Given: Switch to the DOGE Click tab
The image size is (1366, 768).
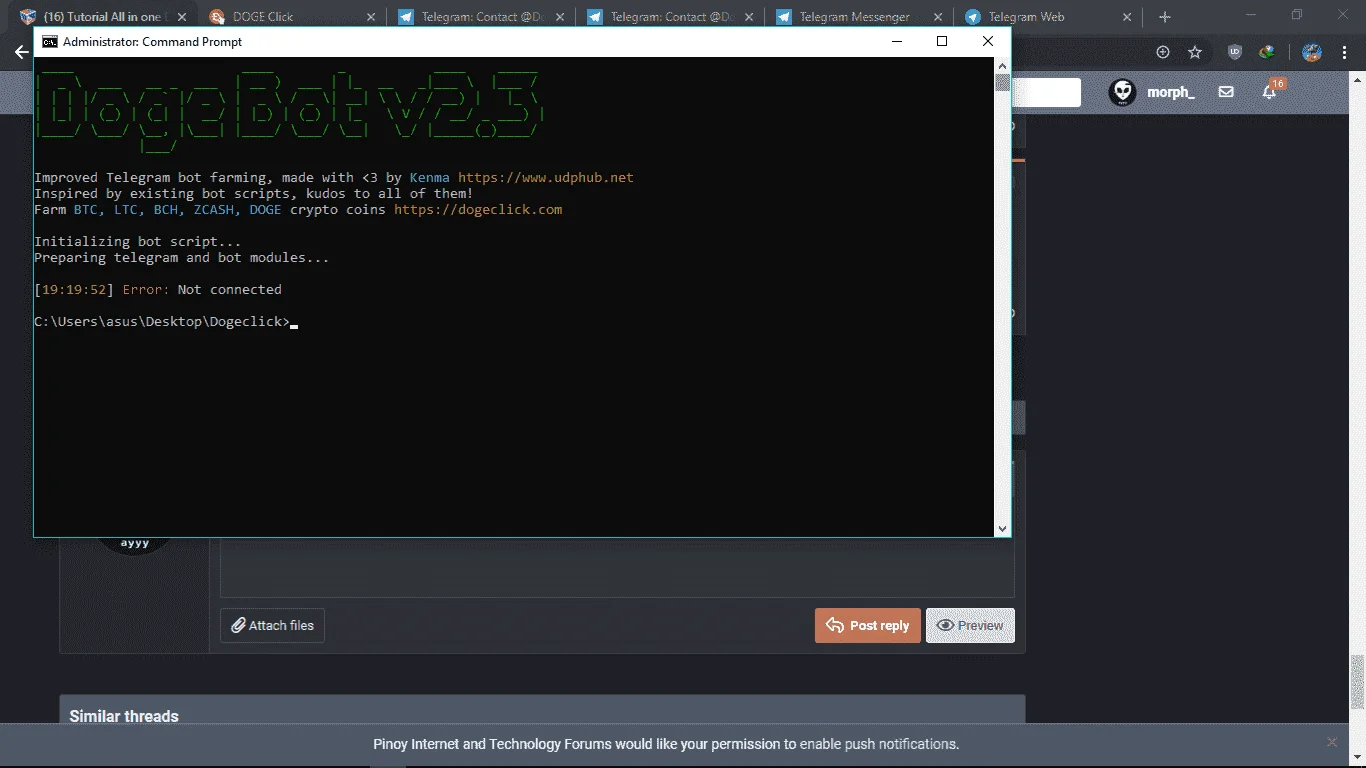Looking at the screenshot, I should pyautogui.click(x=292, y=17).
